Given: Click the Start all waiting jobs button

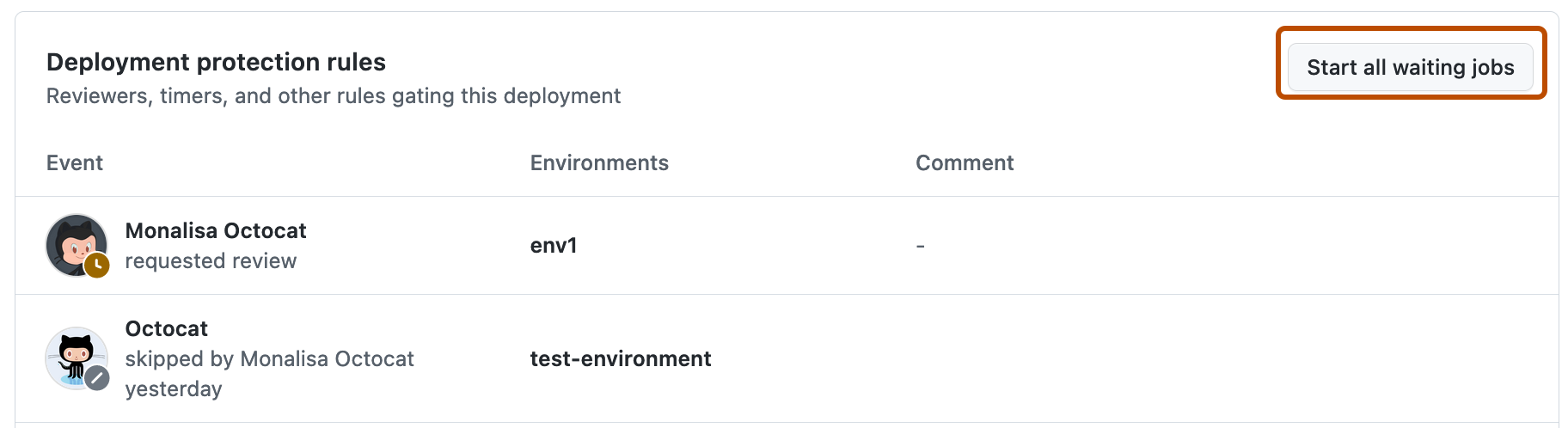Looking at the screenshot, I should coord(1410,67).
